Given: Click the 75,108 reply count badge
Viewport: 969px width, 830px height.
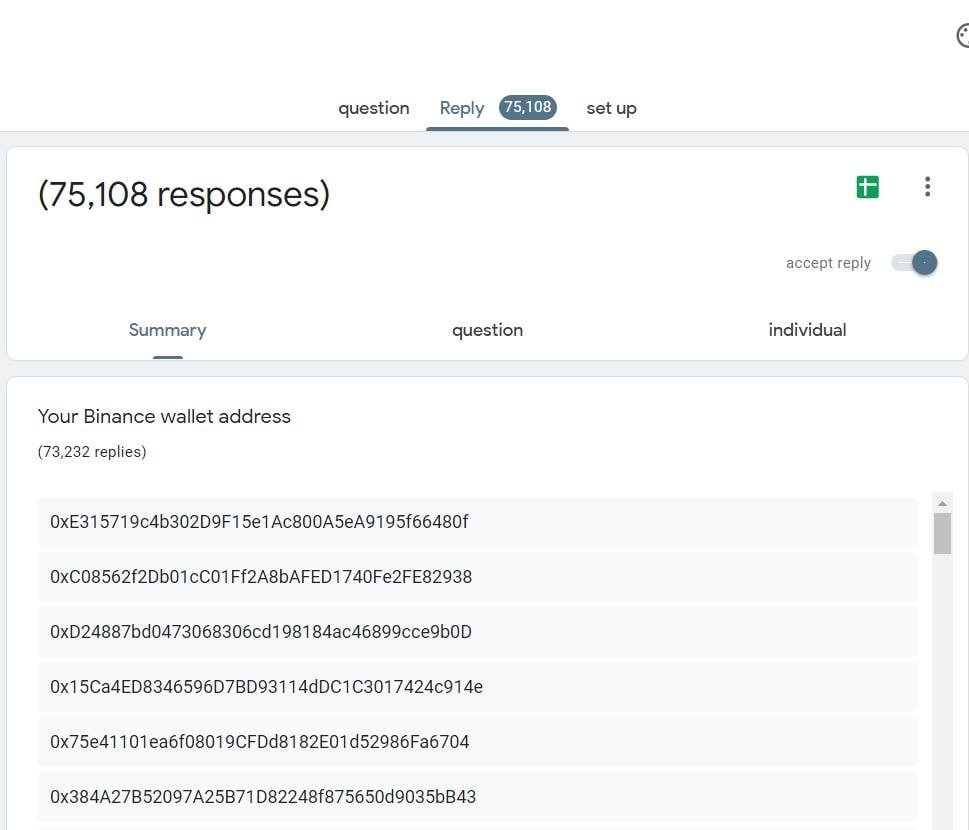Looking at the screenshot, I should tap(528, 107).
